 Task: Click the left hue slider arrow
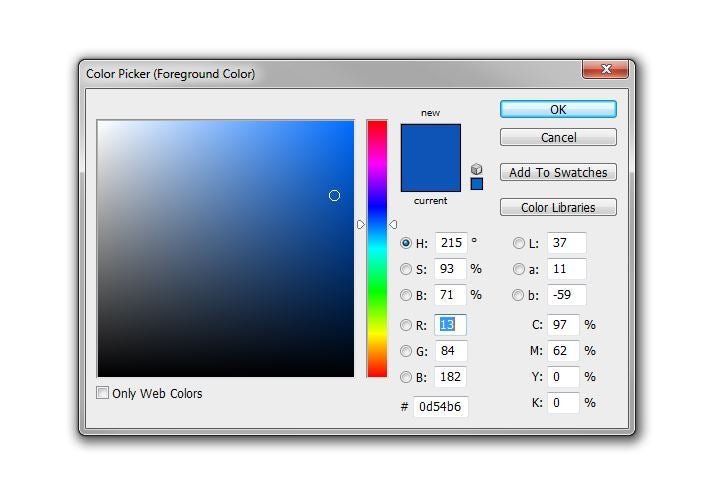360,224
